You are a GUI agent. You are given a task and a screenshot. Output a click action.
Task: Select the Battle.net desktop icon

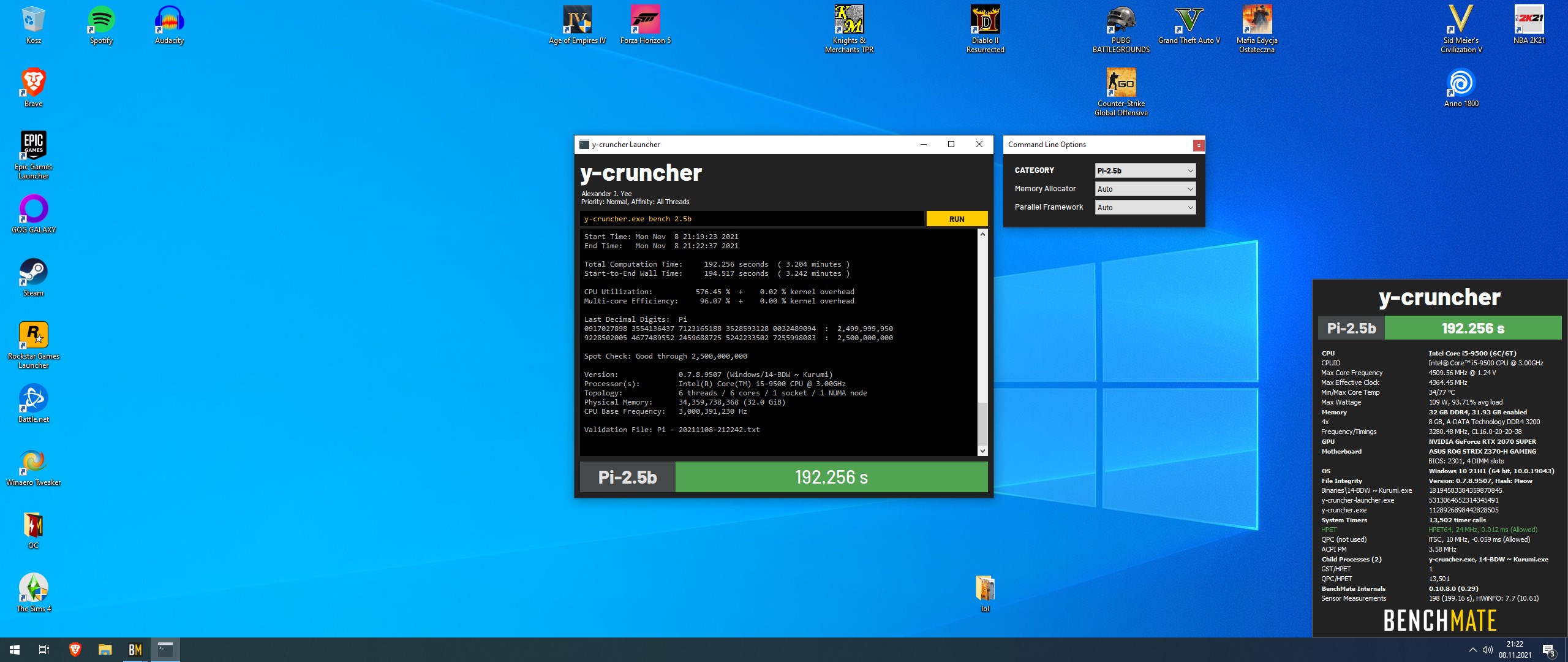[x=33, y=403]
